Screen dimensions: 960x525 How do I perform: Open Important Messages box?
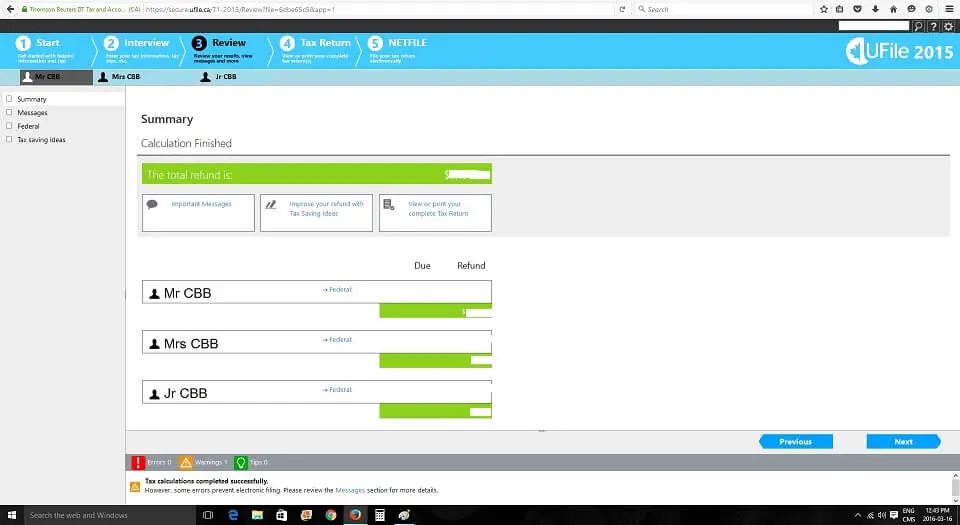[198, 213]
